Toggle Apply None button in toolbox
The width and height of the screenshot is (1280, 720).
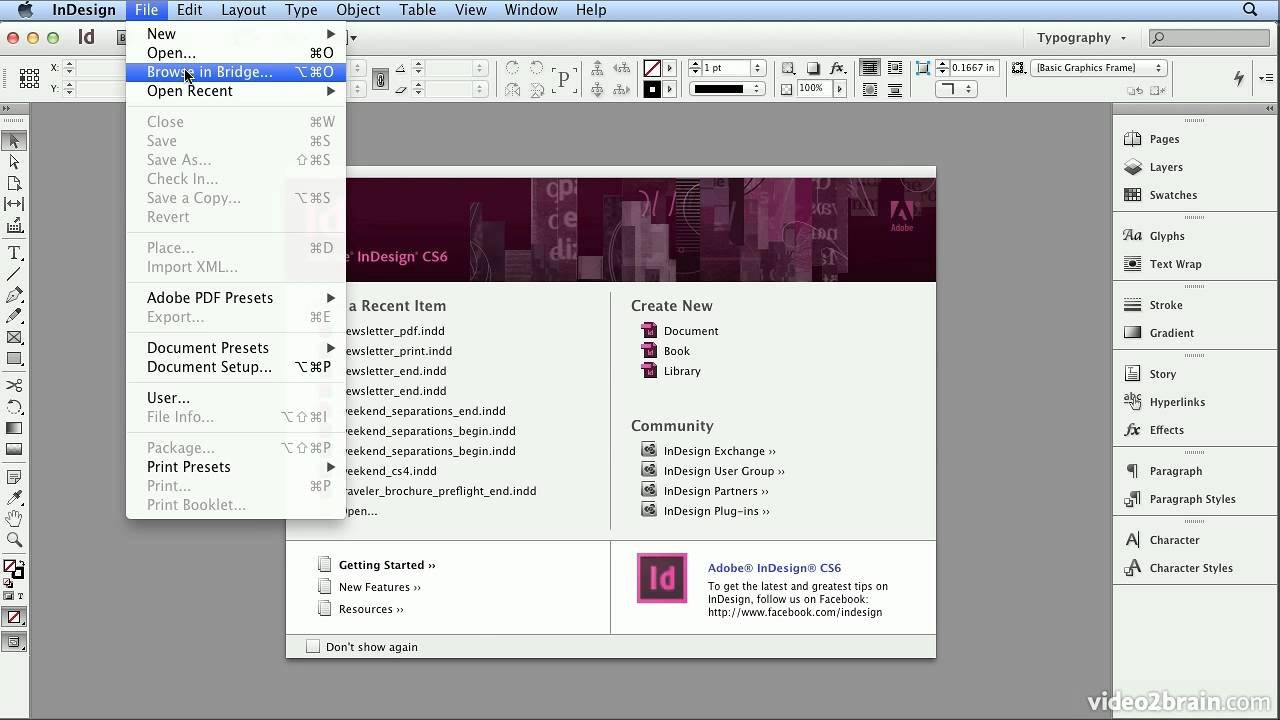(14, 618)
